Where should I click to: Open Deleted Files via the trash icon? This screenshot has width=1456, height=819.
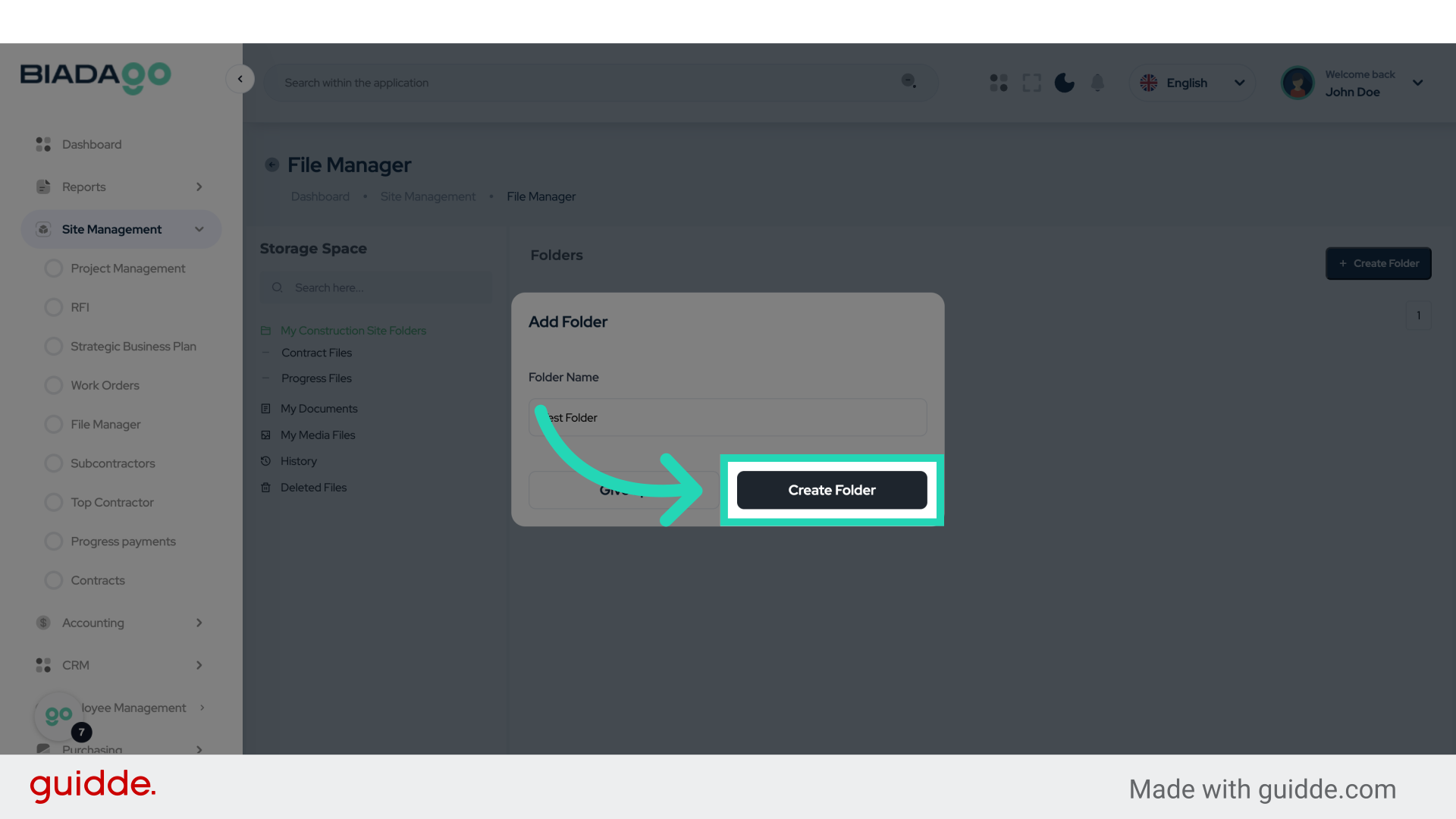265,487
